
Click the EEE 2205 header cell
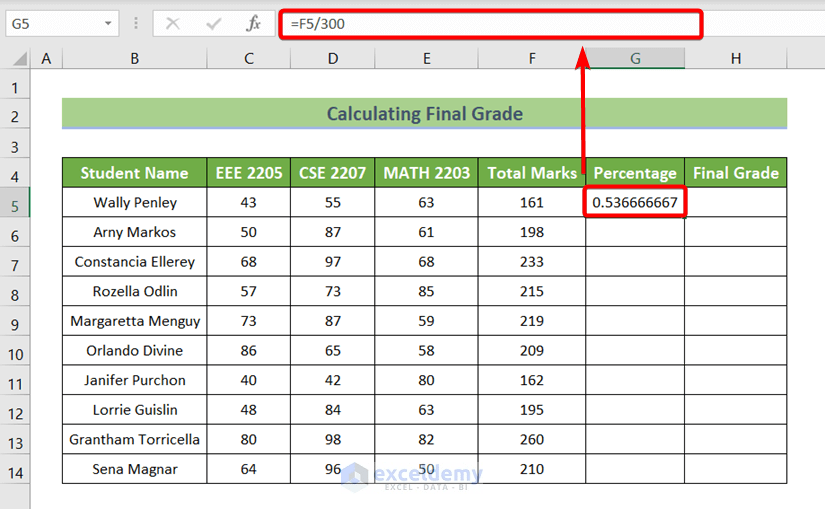click(249, 173)
